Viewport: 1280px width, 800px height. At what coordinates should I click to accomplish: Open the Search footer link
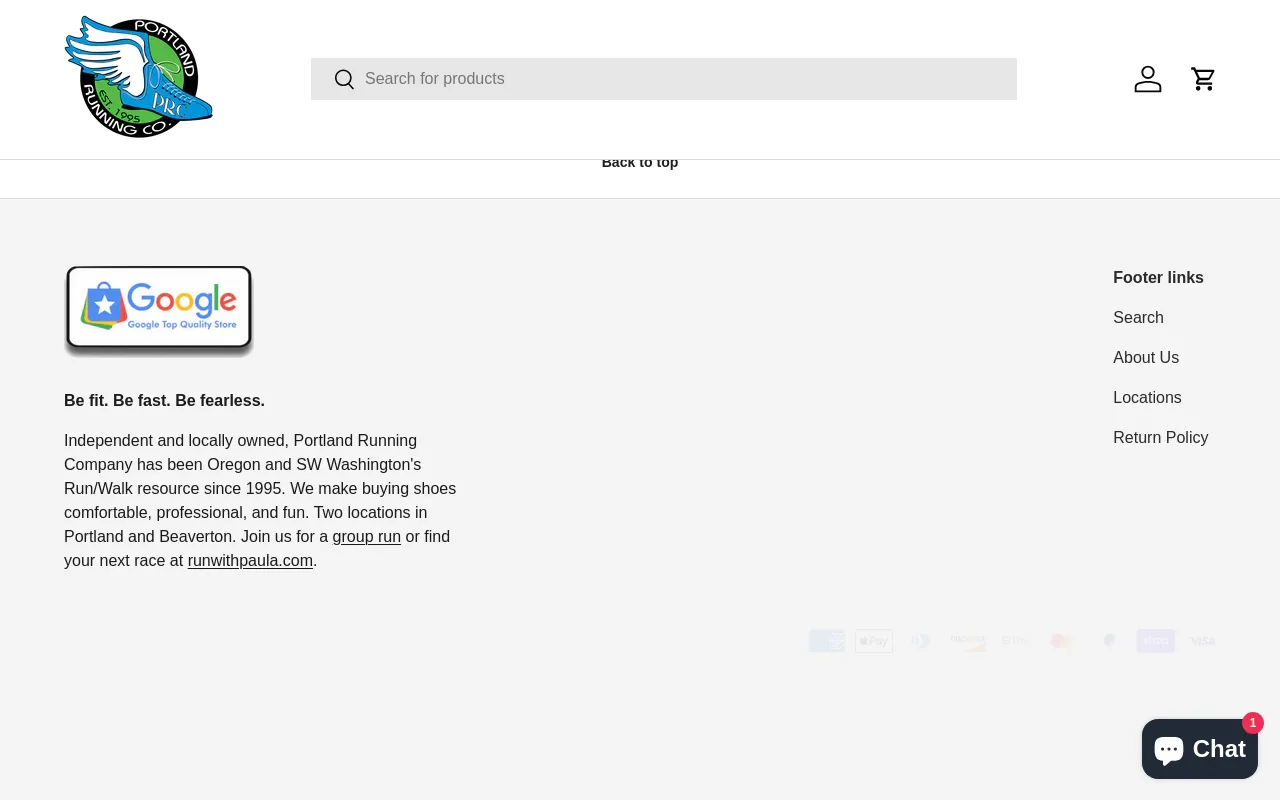pos(1138,317)
